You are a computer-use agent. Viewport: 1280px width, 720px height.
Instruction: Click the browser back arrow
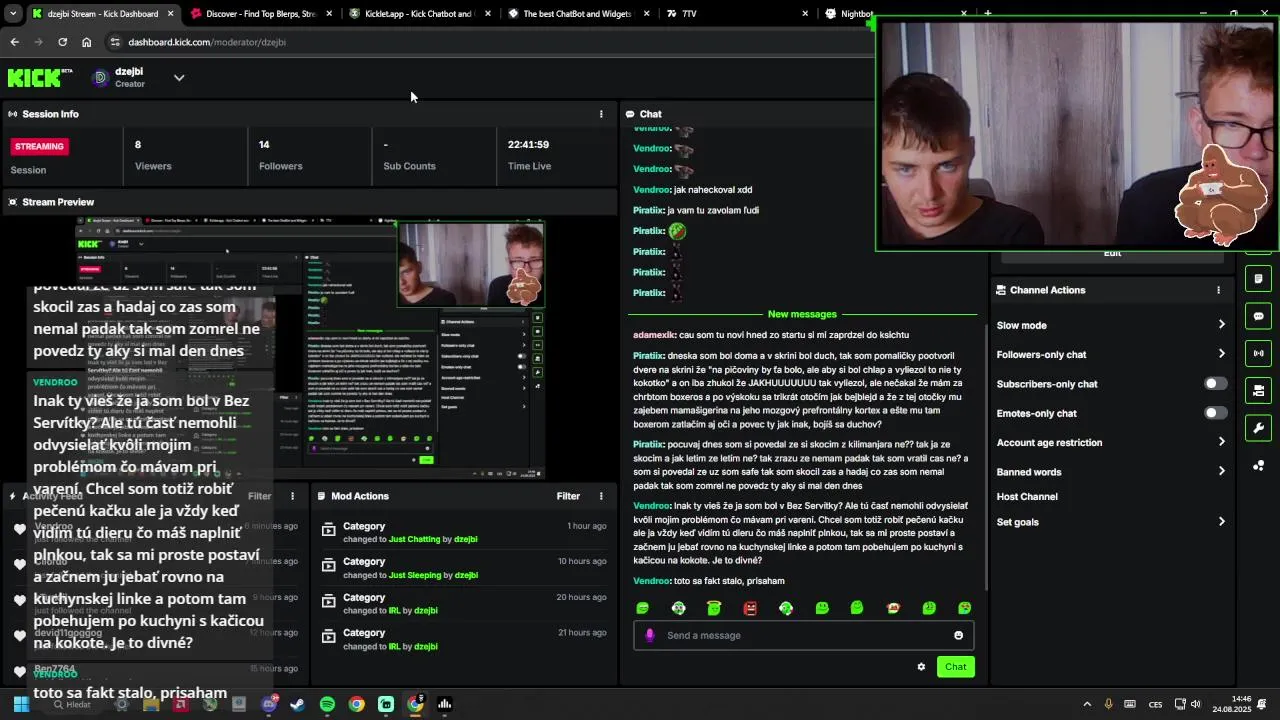coord(14,42)
